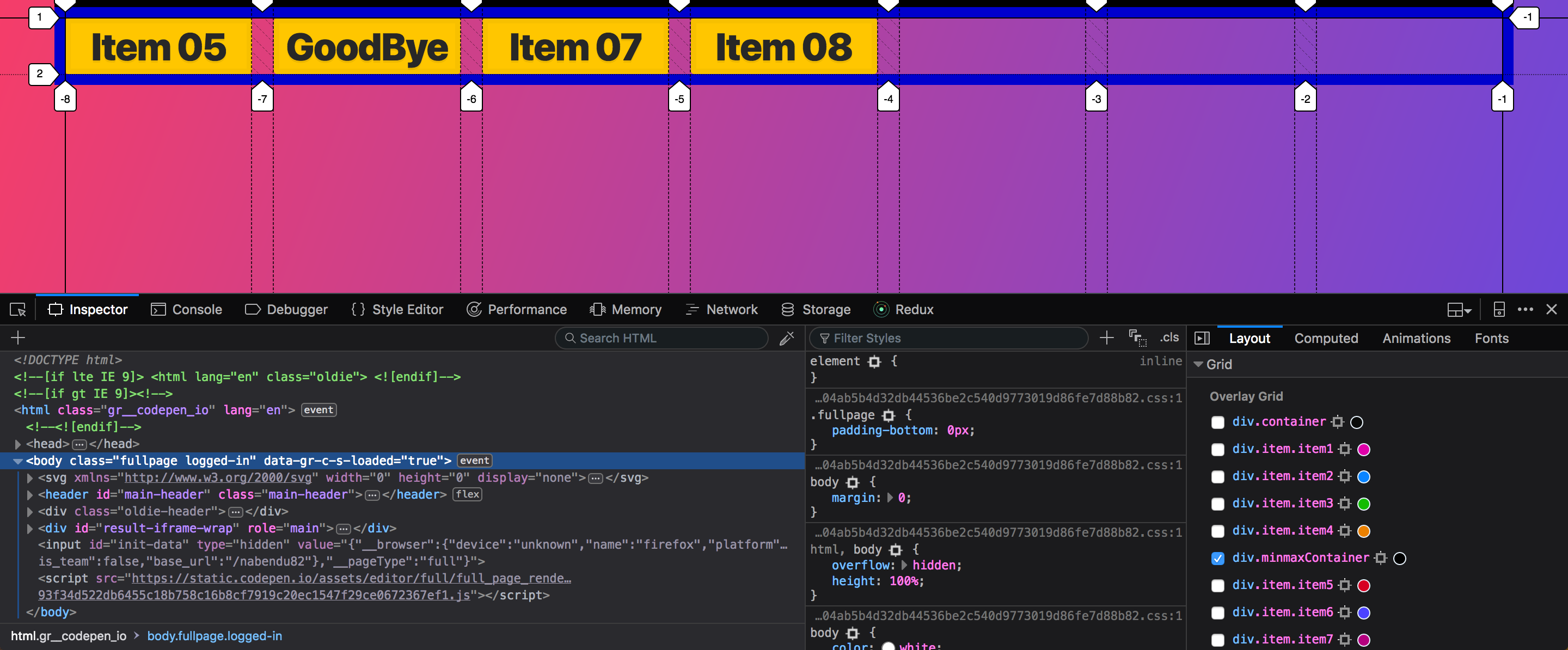Screen dimensions: 1568x650
Task: Uncheck div.minmaxContainer grid overlay
Action: [1217, 559]
